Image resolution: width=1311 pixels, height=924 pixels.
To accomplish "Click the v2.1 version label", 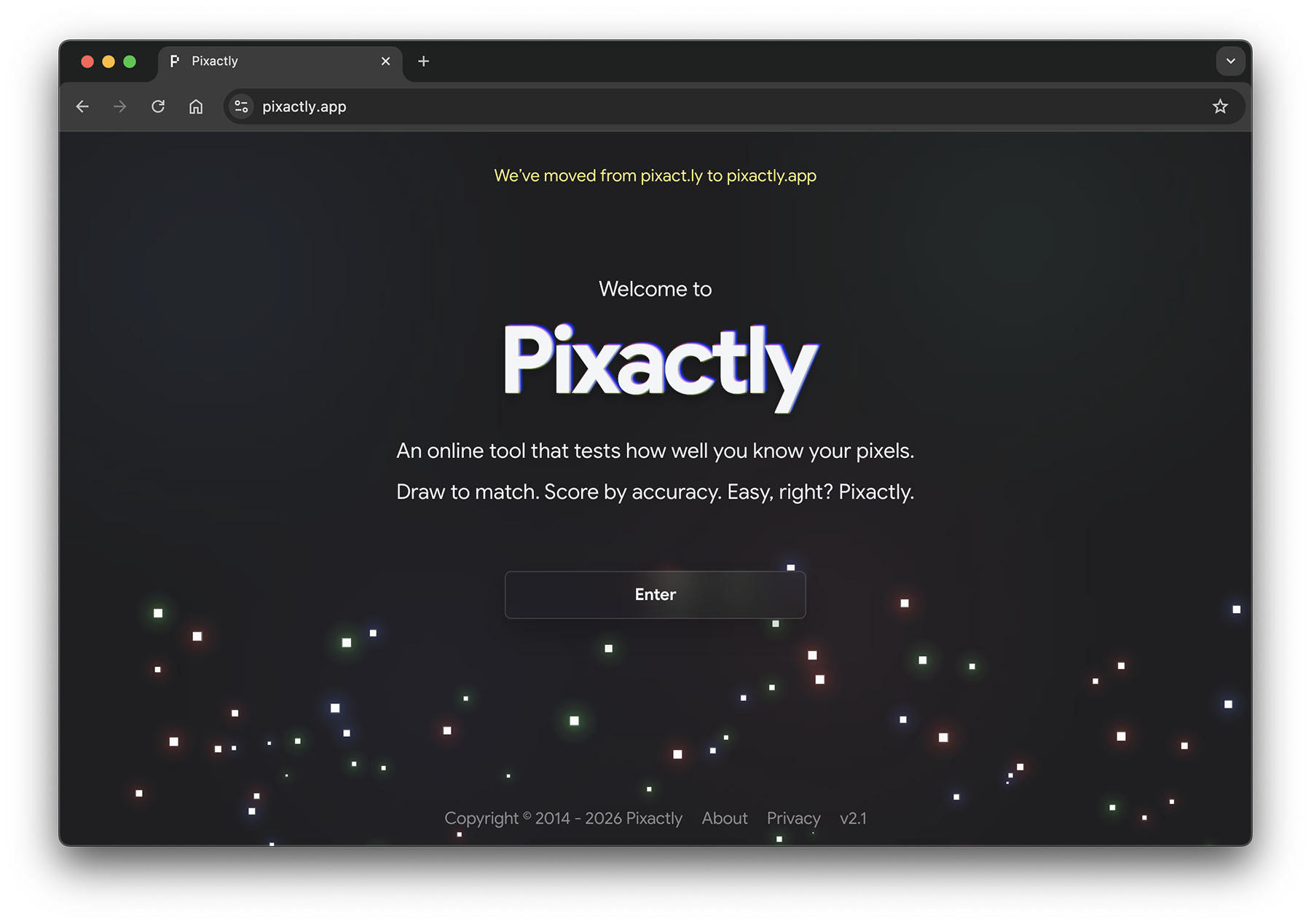I will [x=852, y=818].
